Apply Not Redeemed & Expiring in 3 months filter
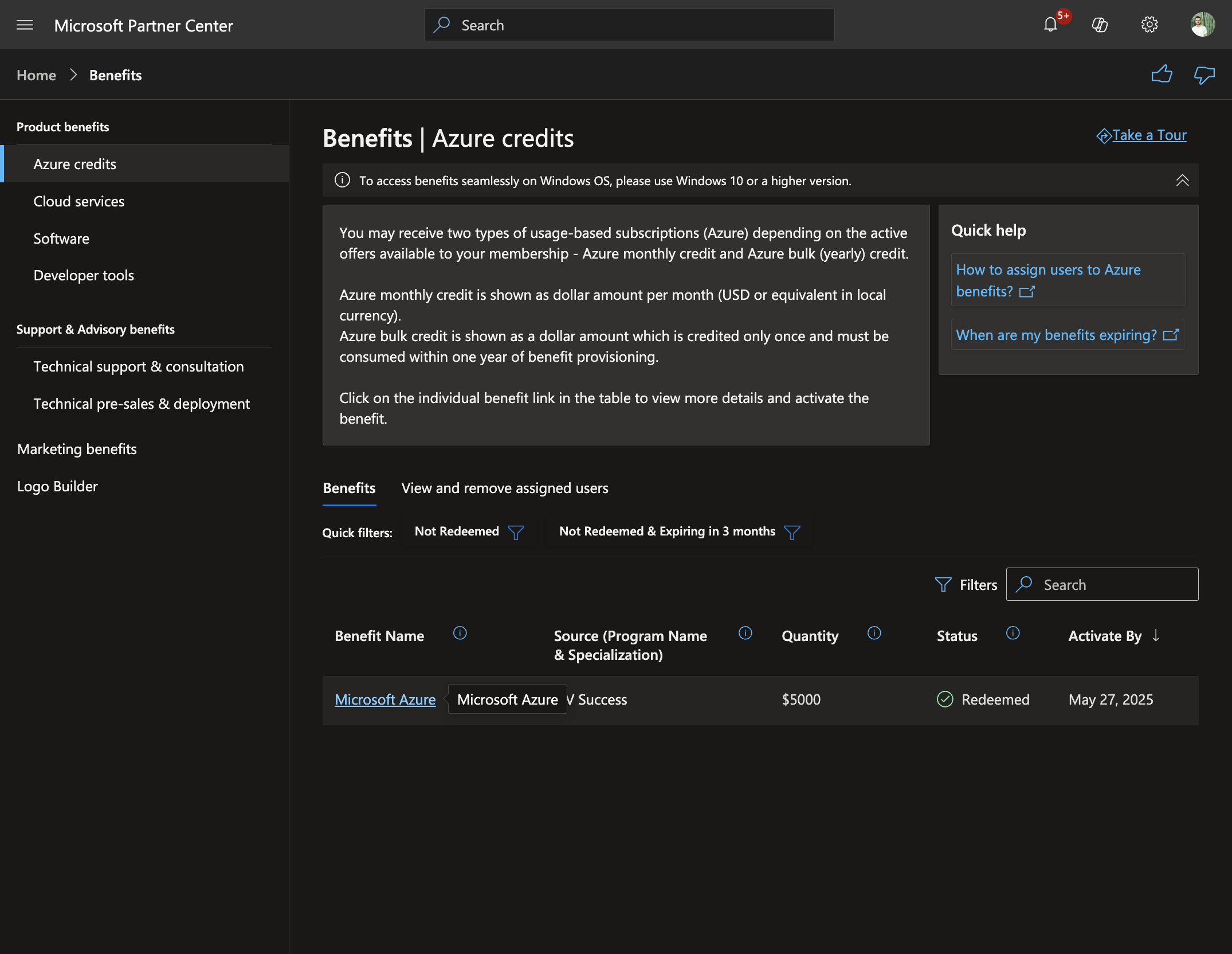Screen dimensions: 1232x954 [x=680, y=531]
